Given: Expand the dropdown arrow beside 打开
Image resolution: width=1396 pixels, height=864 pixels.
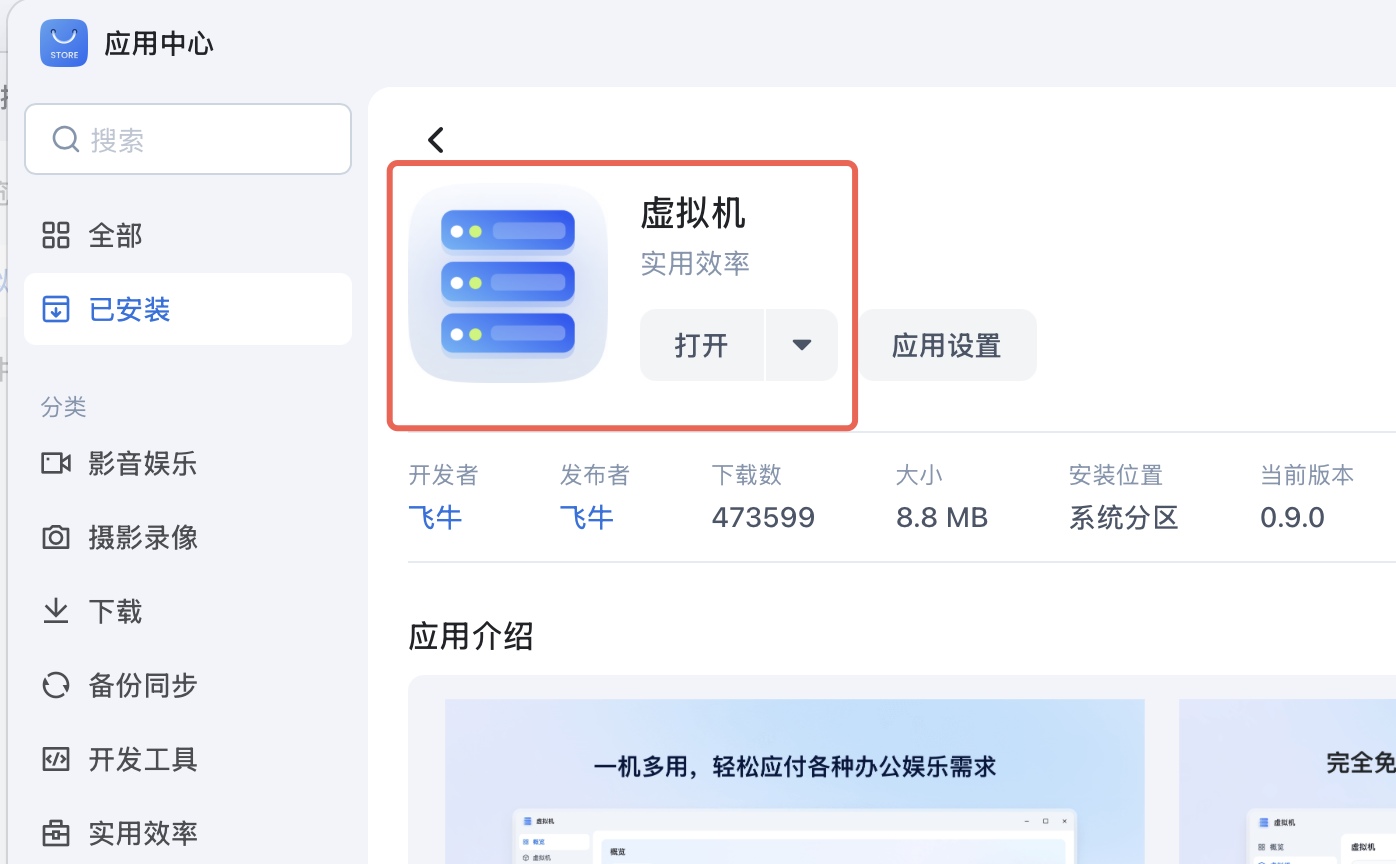Looking at the screenshot, I should [x=801, y=345].
